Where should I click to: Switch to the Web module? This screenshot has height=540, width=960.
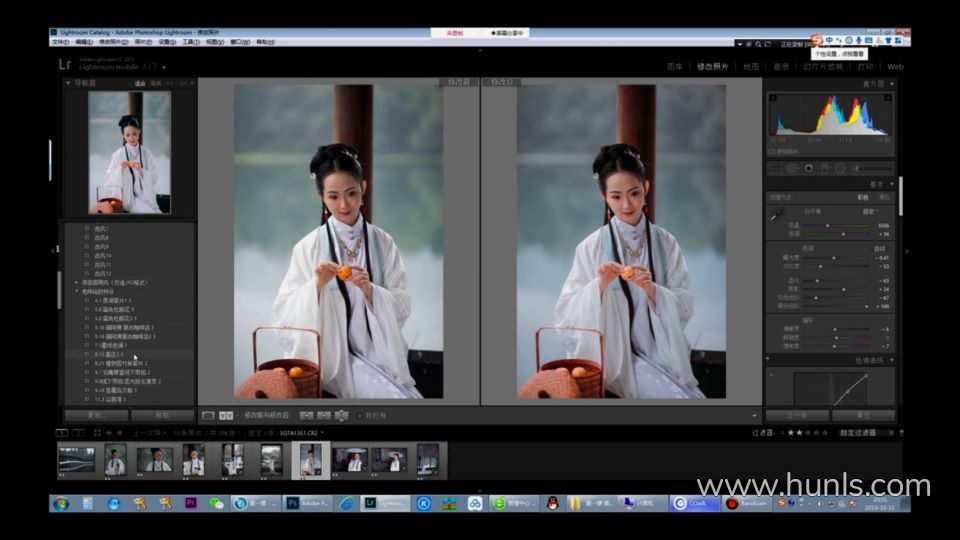click(895, 67)
